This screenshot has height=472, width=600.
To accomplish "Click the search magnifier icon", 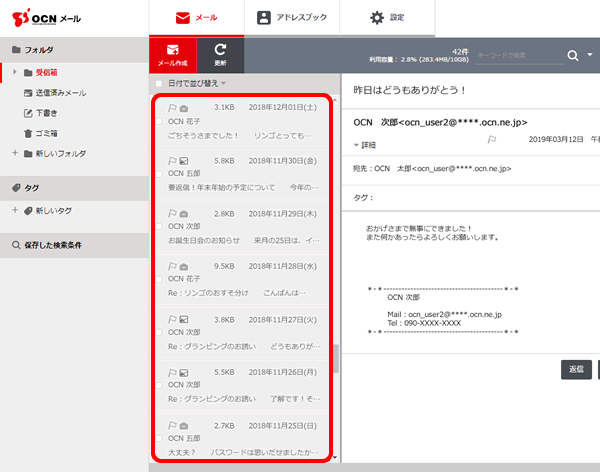I will click(x=572, y=56).
